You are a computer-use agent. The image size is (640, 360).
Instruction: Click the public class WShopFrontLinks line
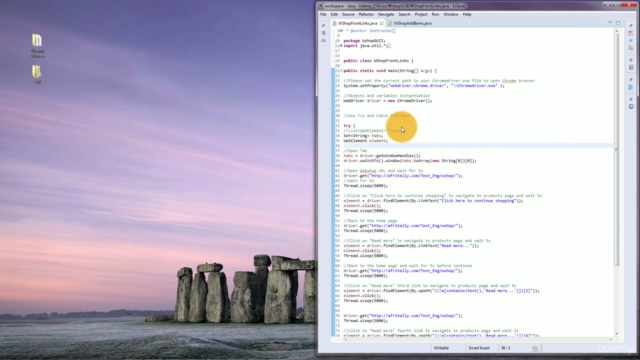point(378,61)
